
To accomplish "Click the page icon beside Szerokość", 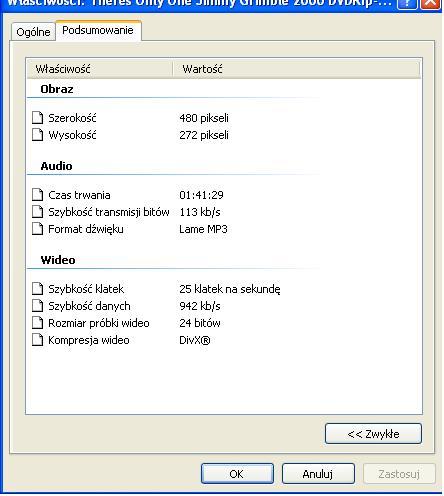I will [38, 118].
